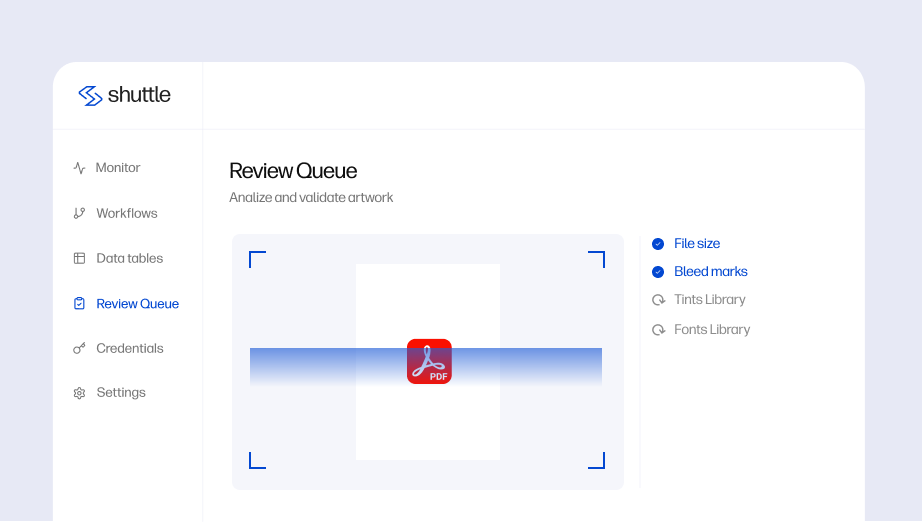Select Review Queue in the sidebar
This screenshot has height=522, width=923.
pos(138,304)
